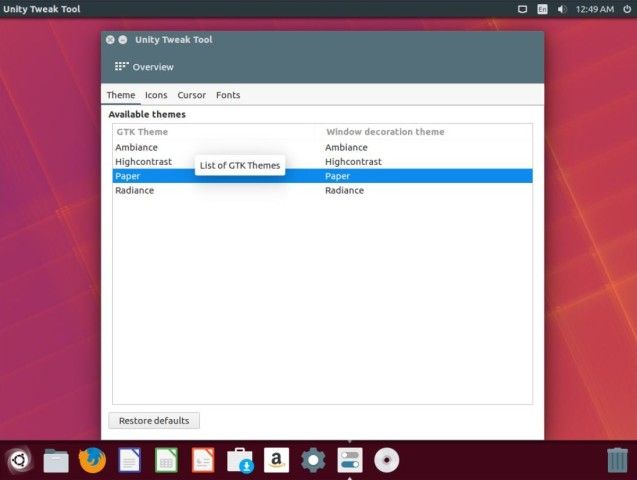Select Ambiance in GTK Theme list
Image resolution: width=637 pixels, height=480 pixels.
[136, 147]
